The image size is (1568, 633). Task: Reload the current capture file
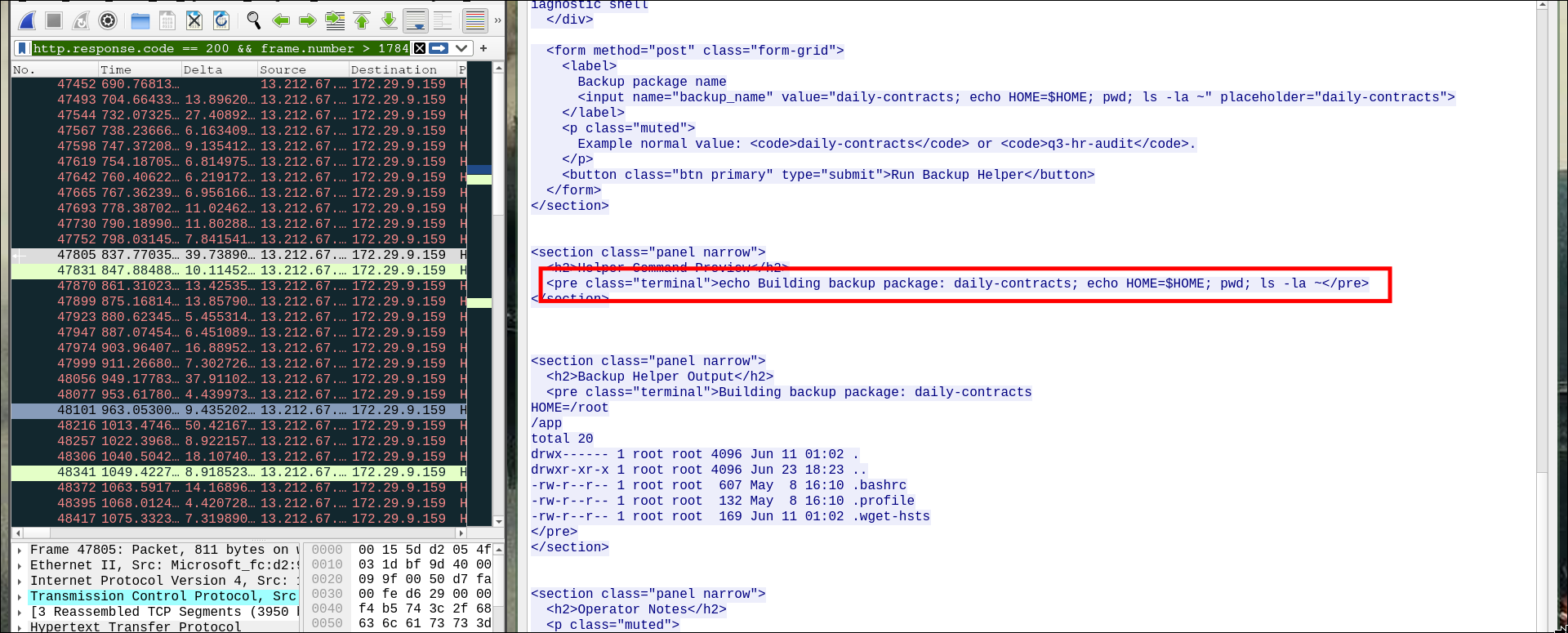coord(221,20)
